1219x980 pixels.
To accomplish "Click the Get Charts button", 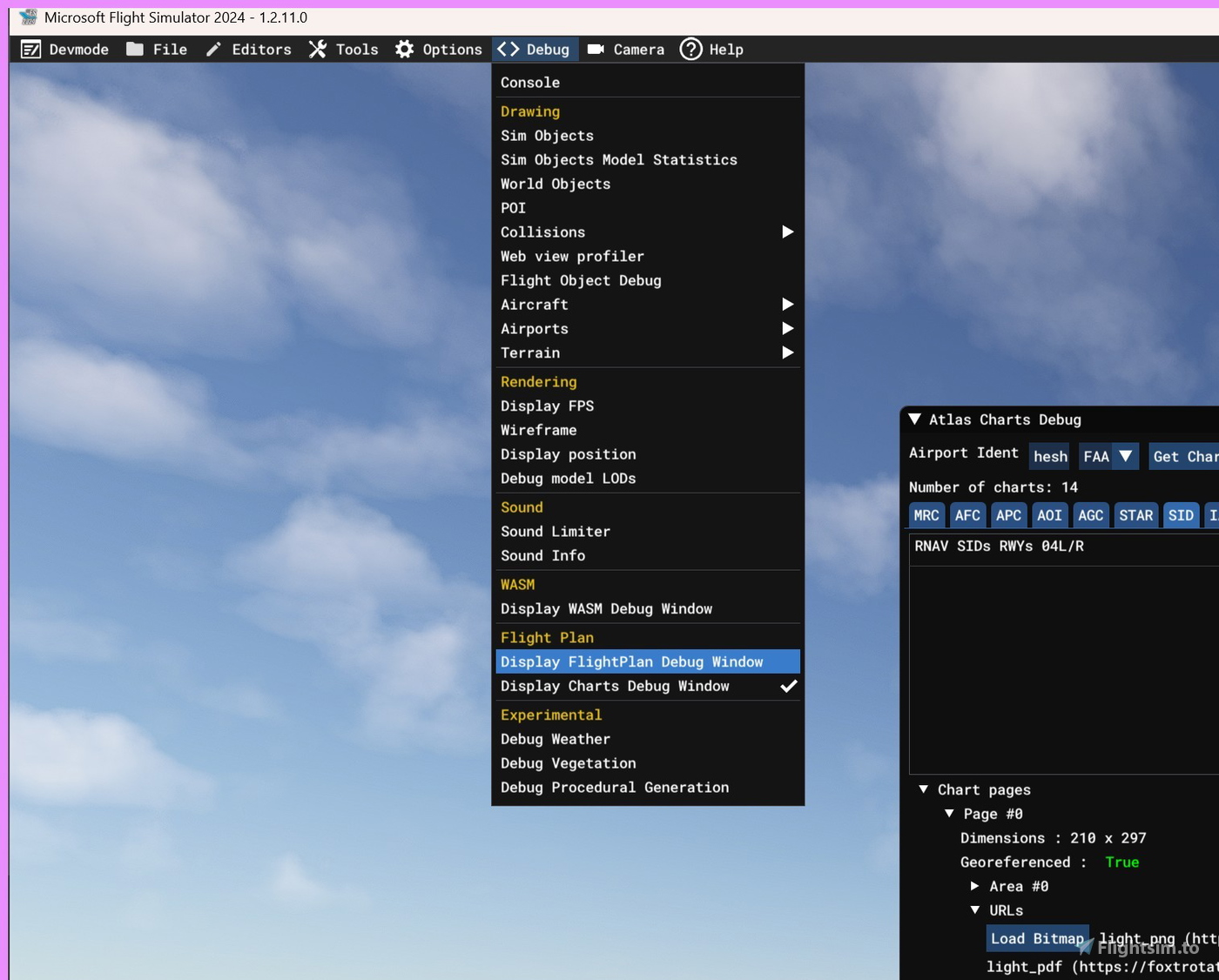I will point(1184,456).
